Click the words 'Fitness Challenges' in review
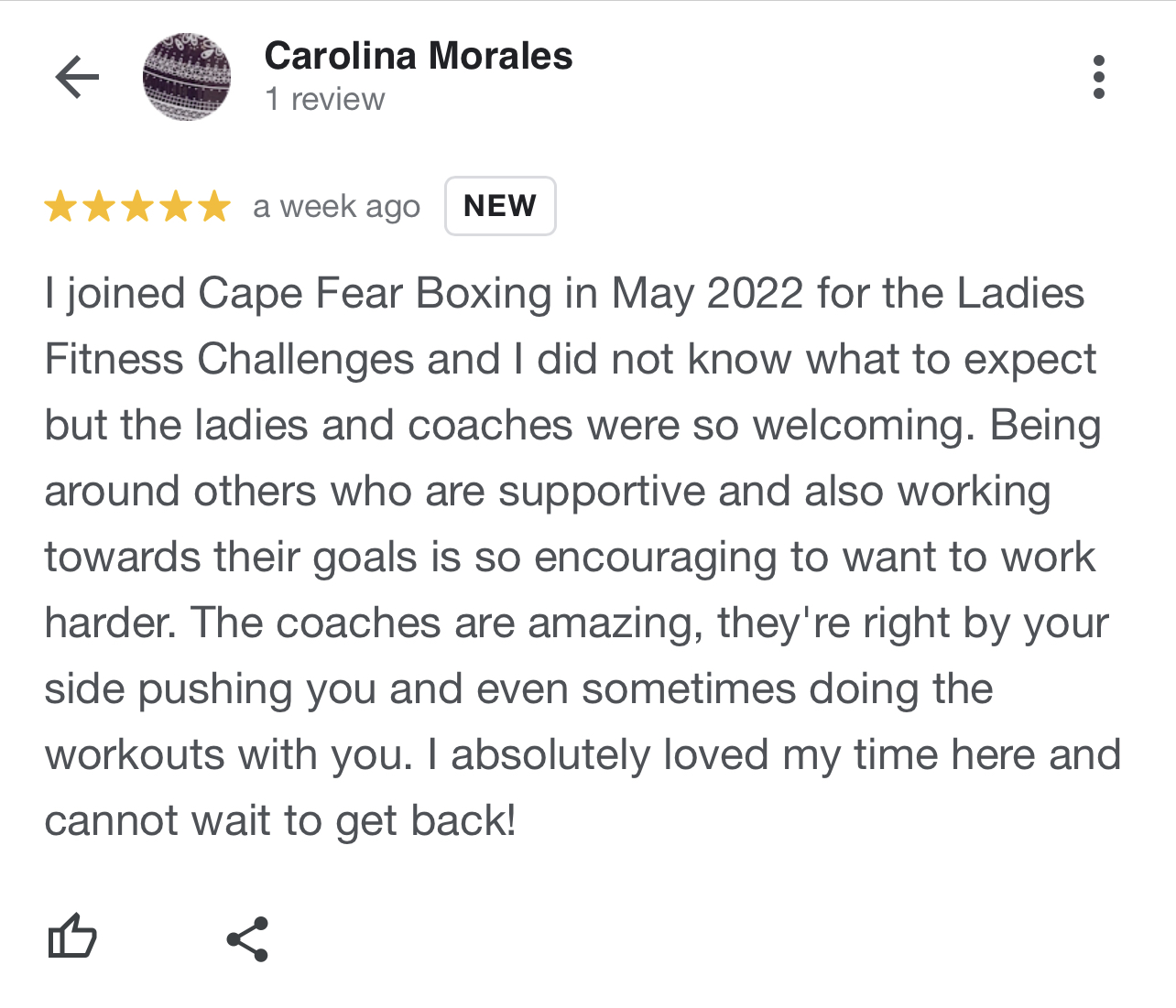The width and height of the screenshot is (1176, 1008). point(229,360)
